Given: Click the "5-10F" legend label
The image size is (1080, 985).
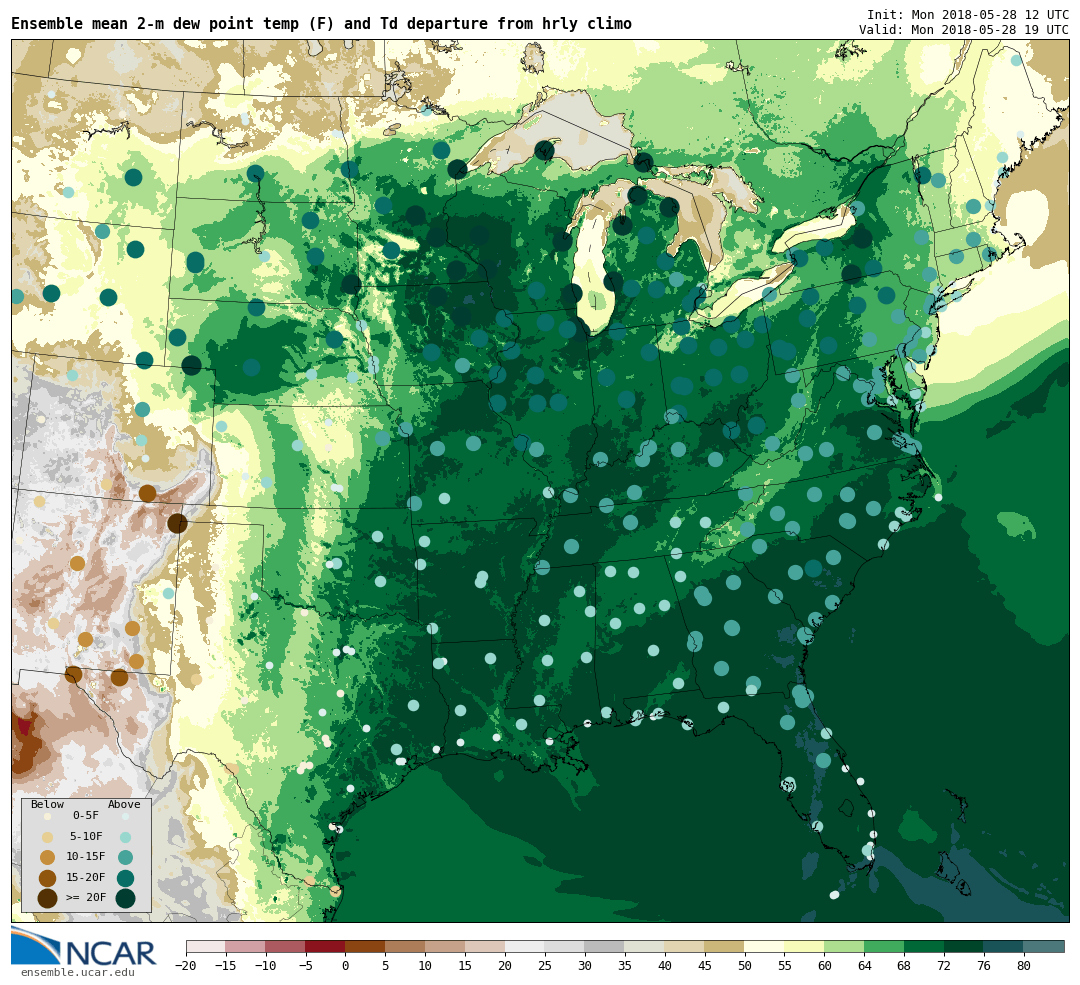Looking at the screenshot, I should tap(86, 836).
